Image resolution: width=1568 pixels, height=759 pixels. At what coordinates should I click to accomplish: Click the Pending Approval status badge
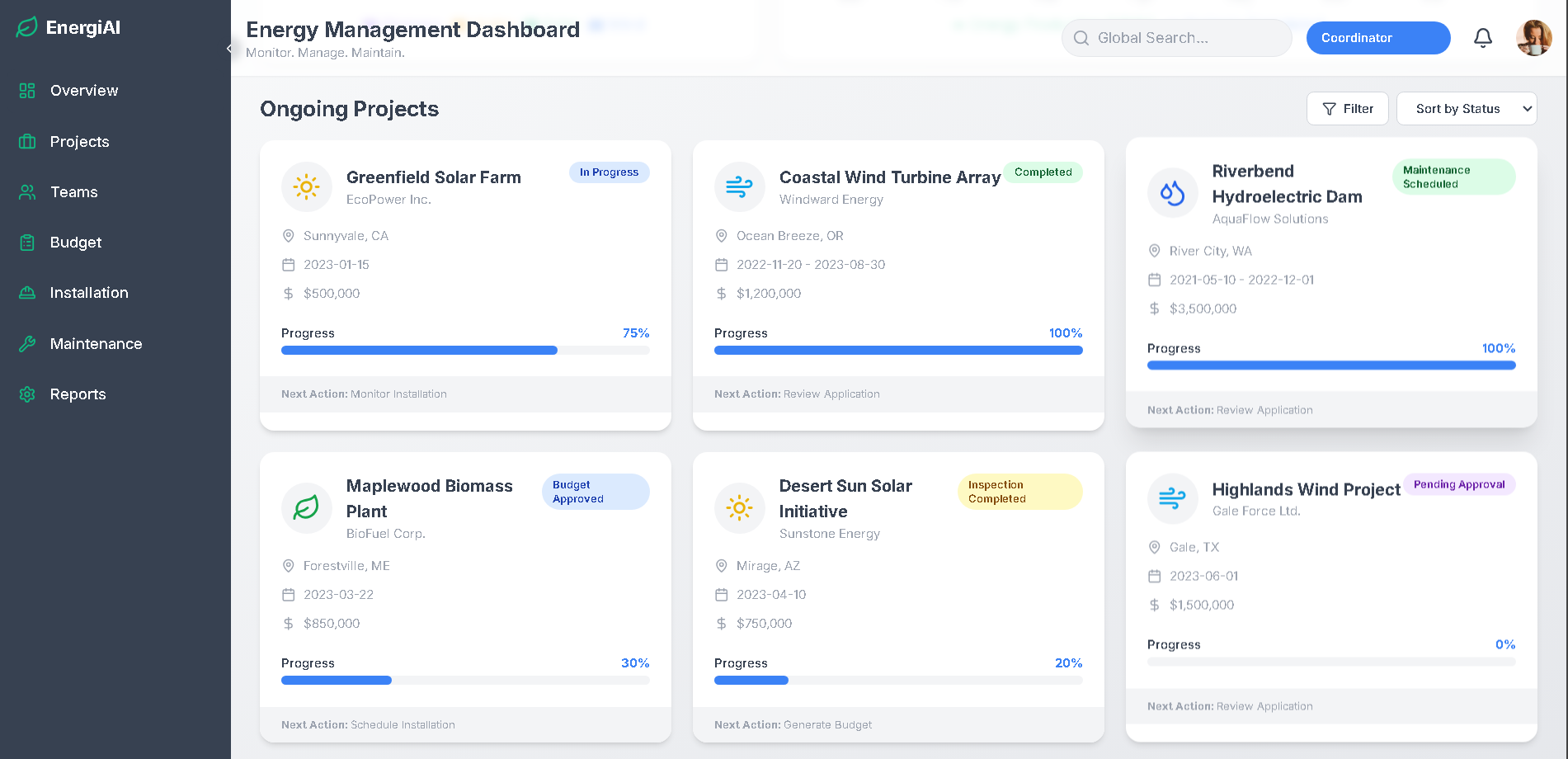[x=1458, y=484]
